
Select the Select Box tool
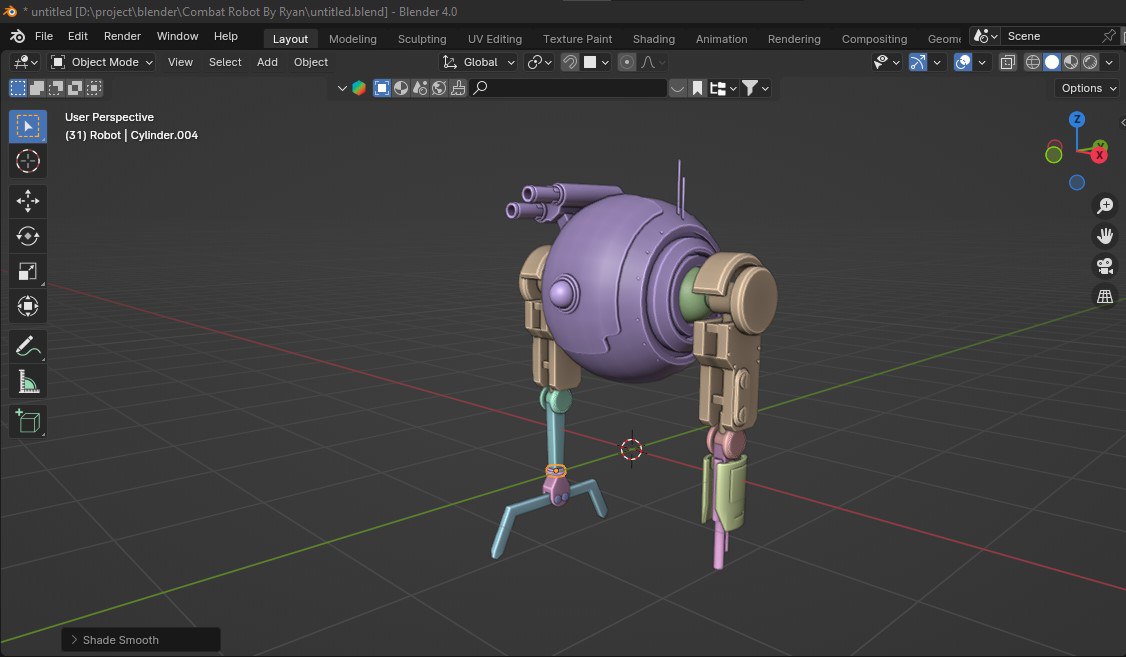pyautogui.click(x=28, y=126)
